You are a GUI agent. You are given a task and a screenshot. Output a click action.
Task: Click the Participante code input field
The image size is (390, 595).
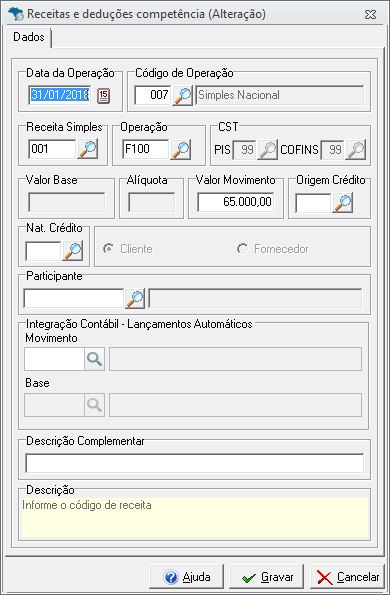point(74,299)
